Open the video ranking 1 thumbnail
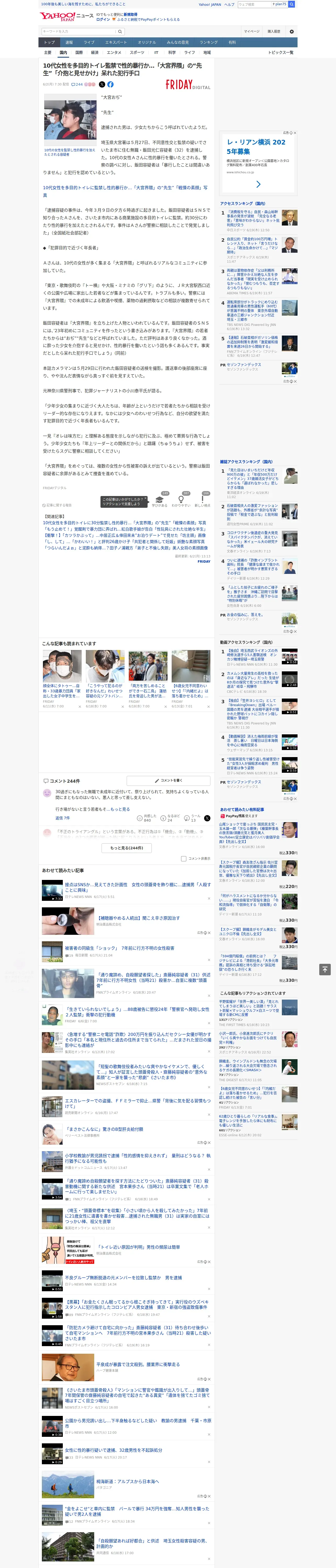The width and height of the screenshot is (336, 1568). tap(290, 656)
